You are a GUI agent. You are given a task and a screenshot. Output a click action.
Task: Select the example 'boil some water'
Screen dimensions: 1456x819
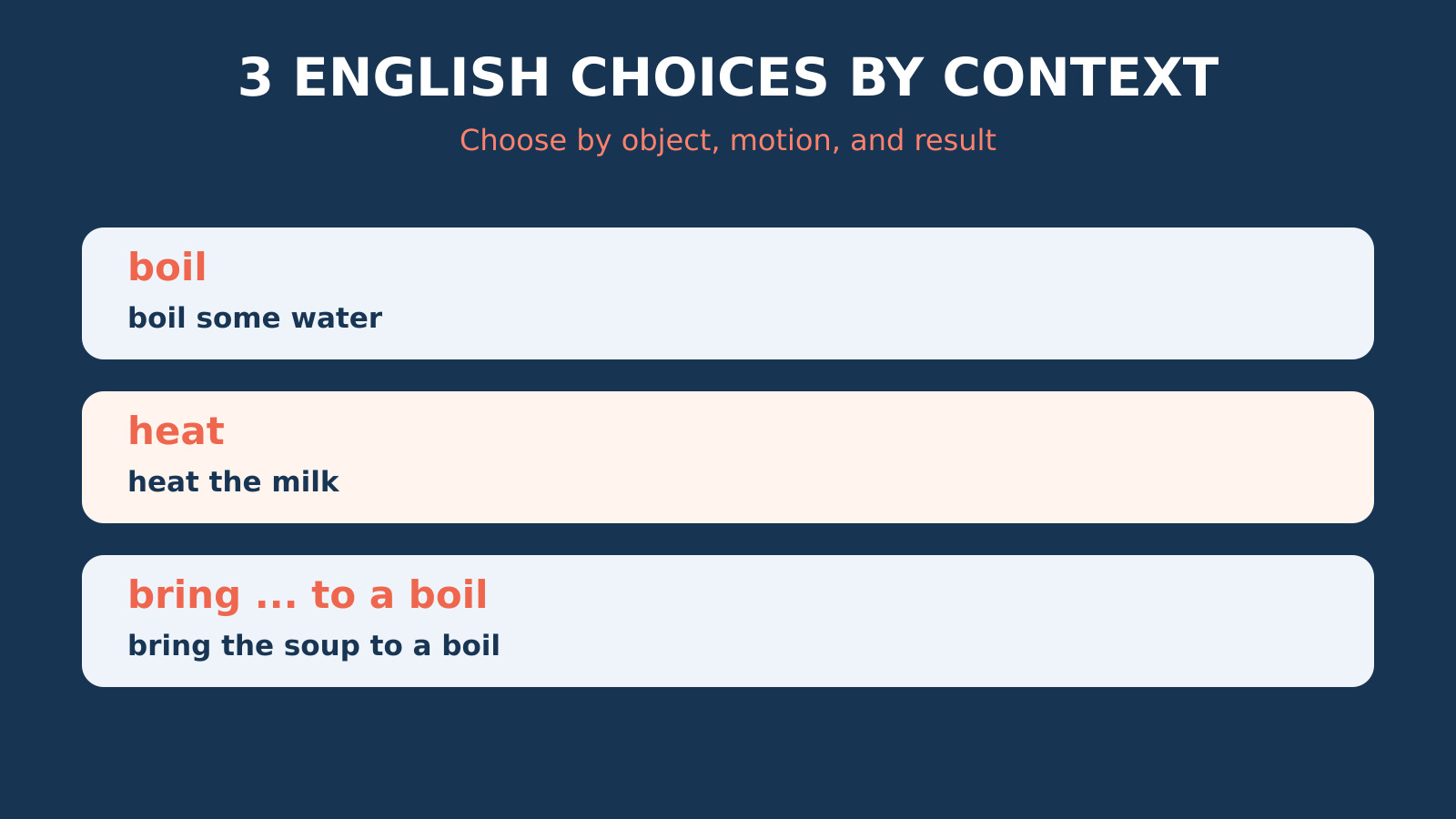point(255,318)
